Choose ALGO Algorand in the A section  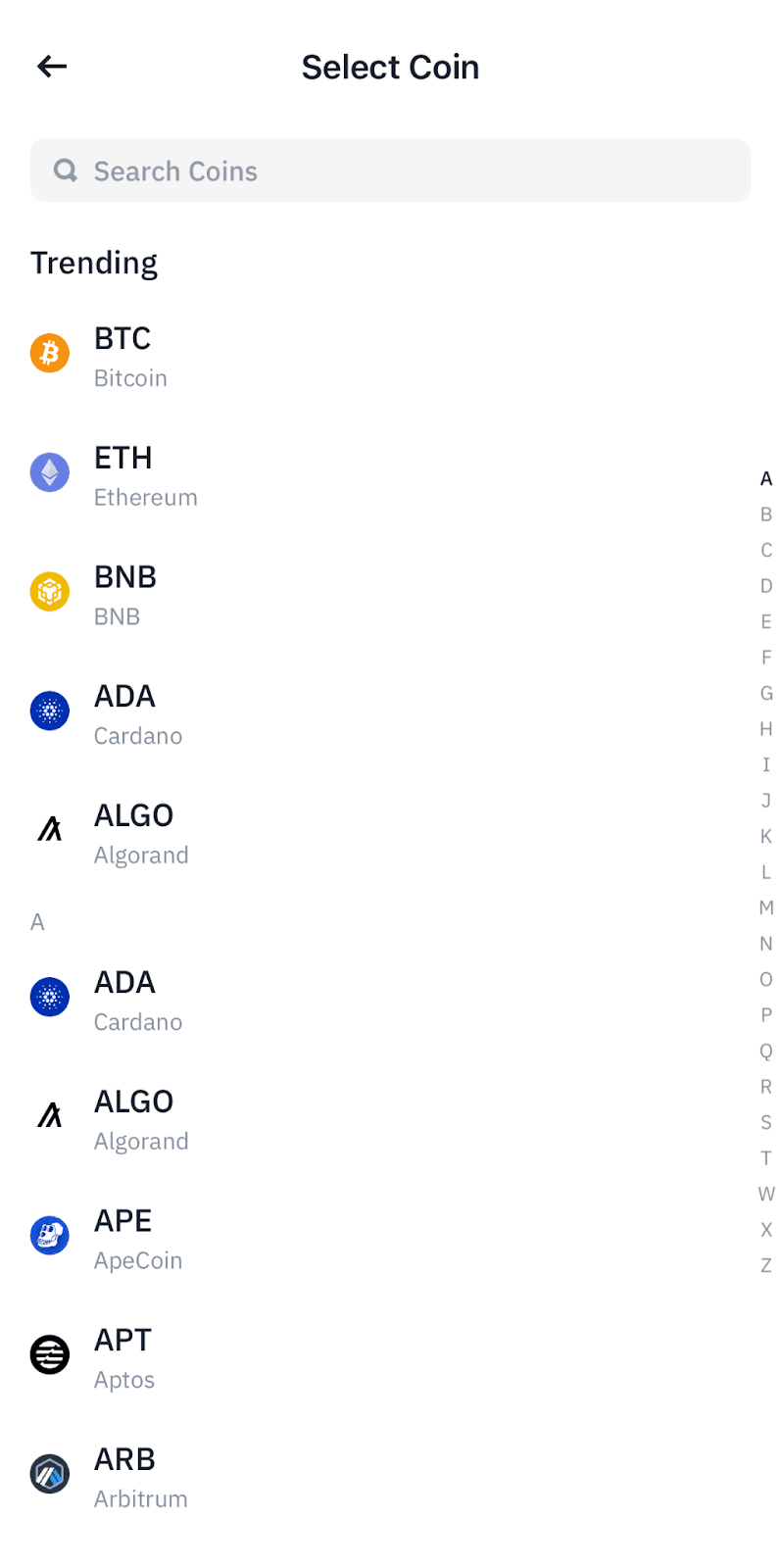(140, 1118)
